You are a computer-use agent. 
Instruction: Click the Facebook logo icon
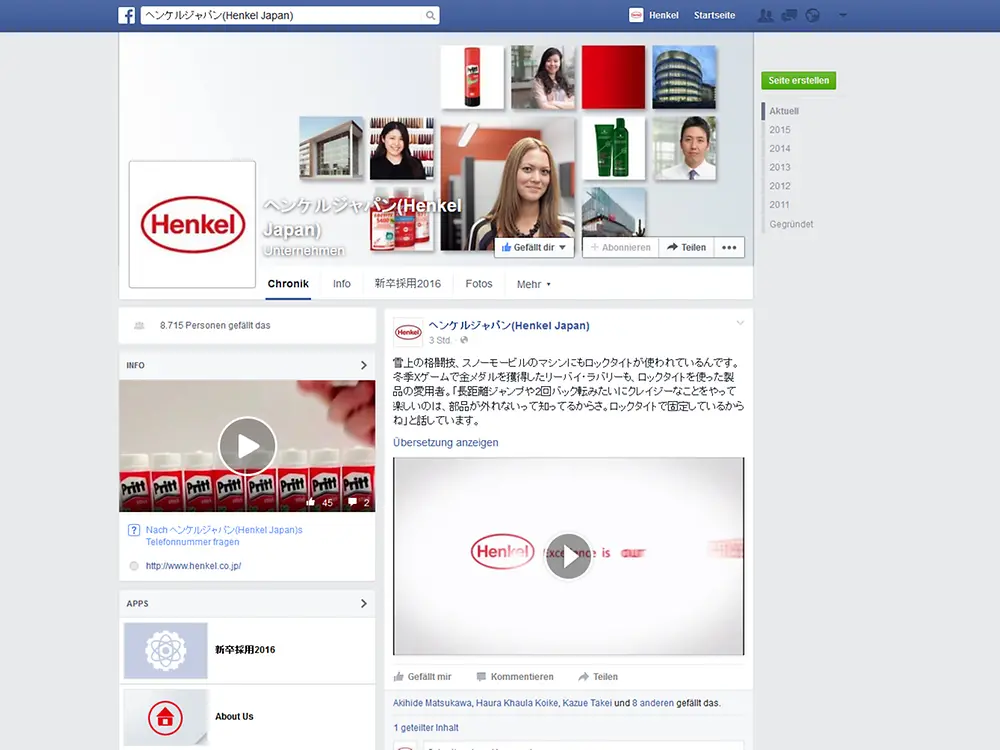[126, 15]
